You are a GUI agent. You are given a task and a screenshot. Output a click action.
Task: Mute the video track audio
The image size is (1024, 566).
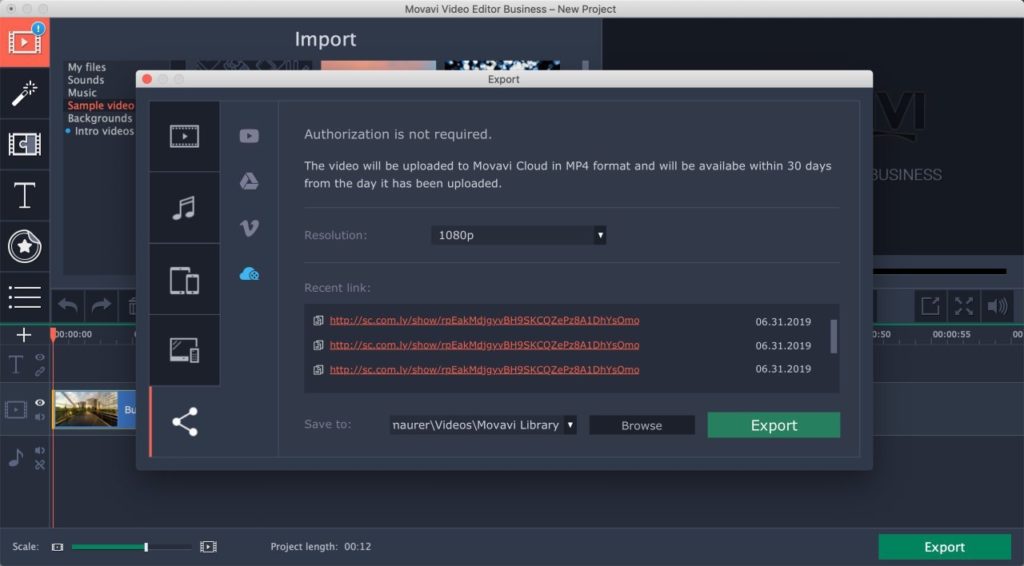click(40, 417)
